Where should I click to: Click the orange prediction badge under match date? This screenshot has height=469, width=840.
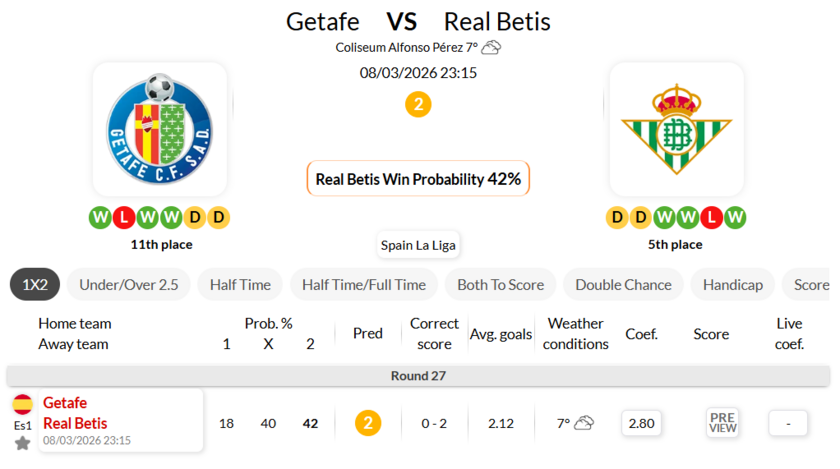click(x=418, y=104)
